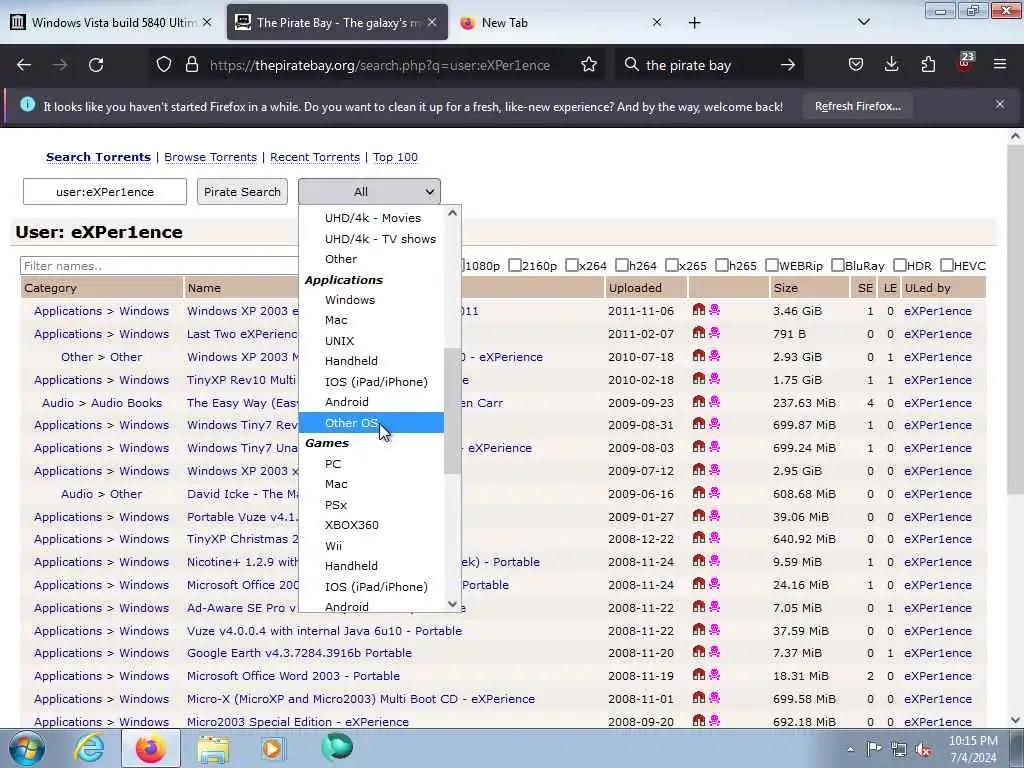Screen dimensions: 1024x768
Task: Open the Top 100 link
Action: 395,157
